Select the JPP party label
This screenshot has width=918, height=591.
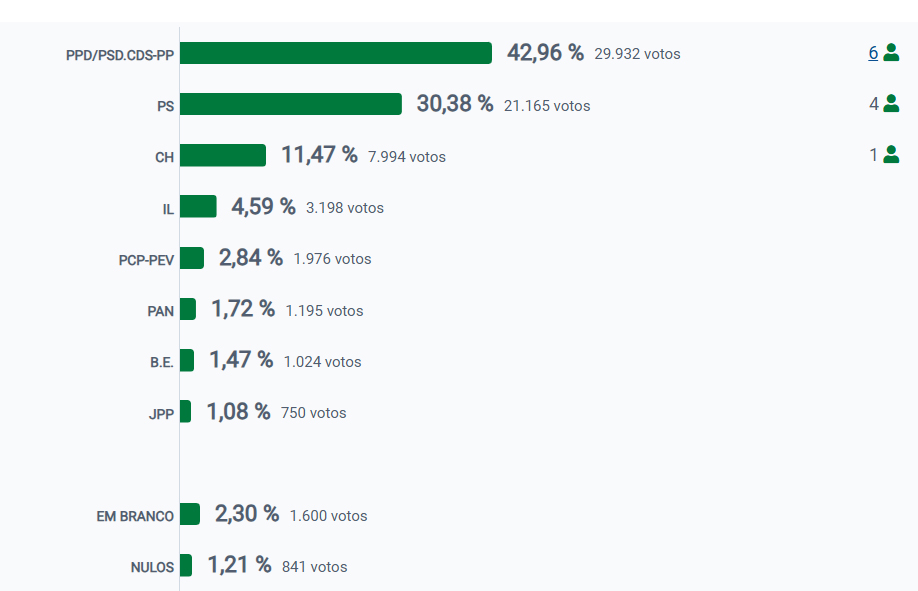pyautogui.click(x=161, y=413)
